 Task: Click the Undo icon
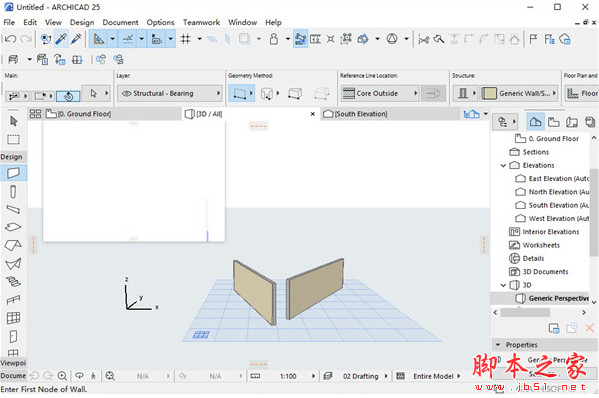coord(10,39)
